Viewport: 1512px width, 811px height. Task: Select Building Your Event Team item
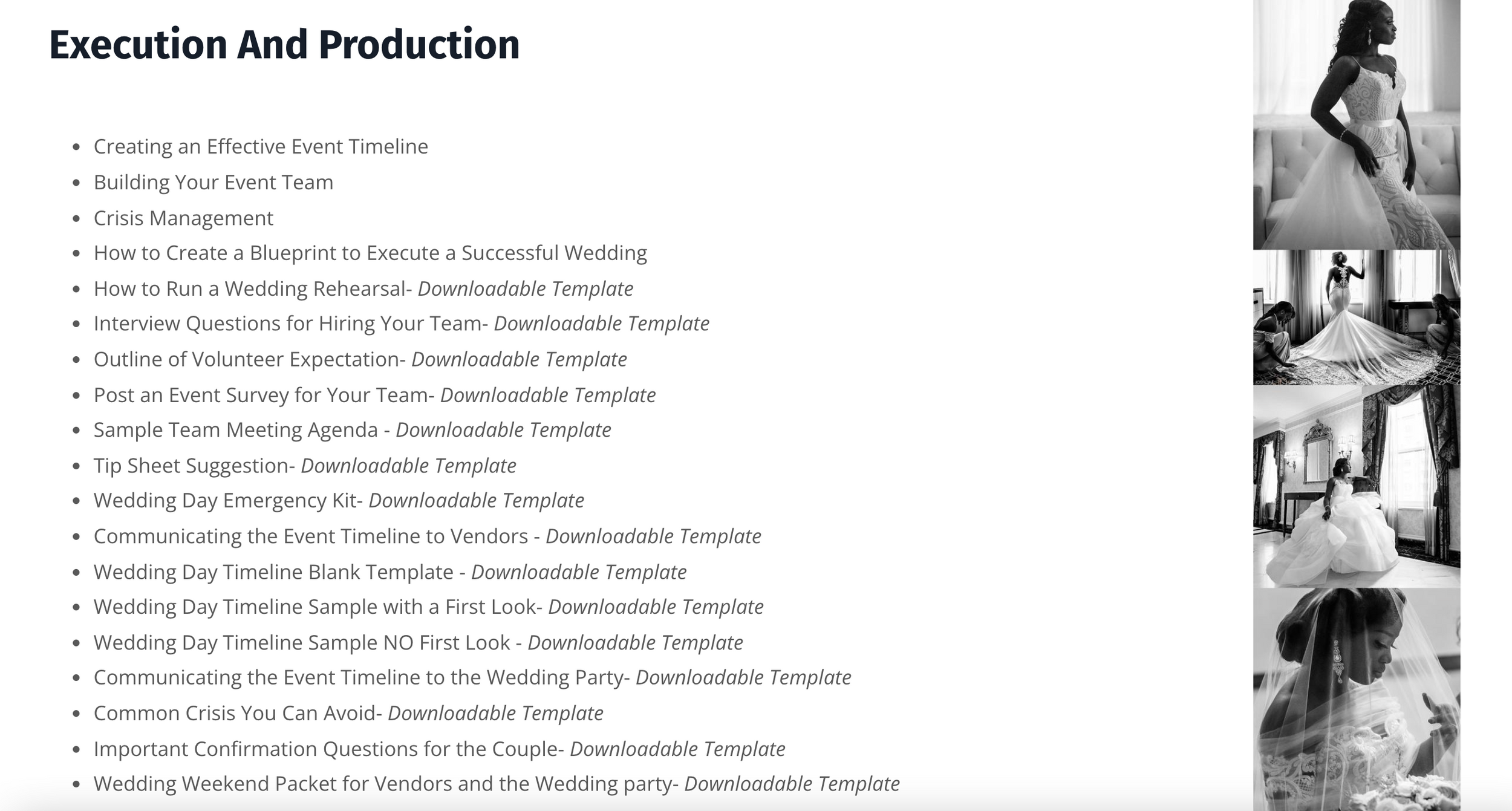click(213, 182)
